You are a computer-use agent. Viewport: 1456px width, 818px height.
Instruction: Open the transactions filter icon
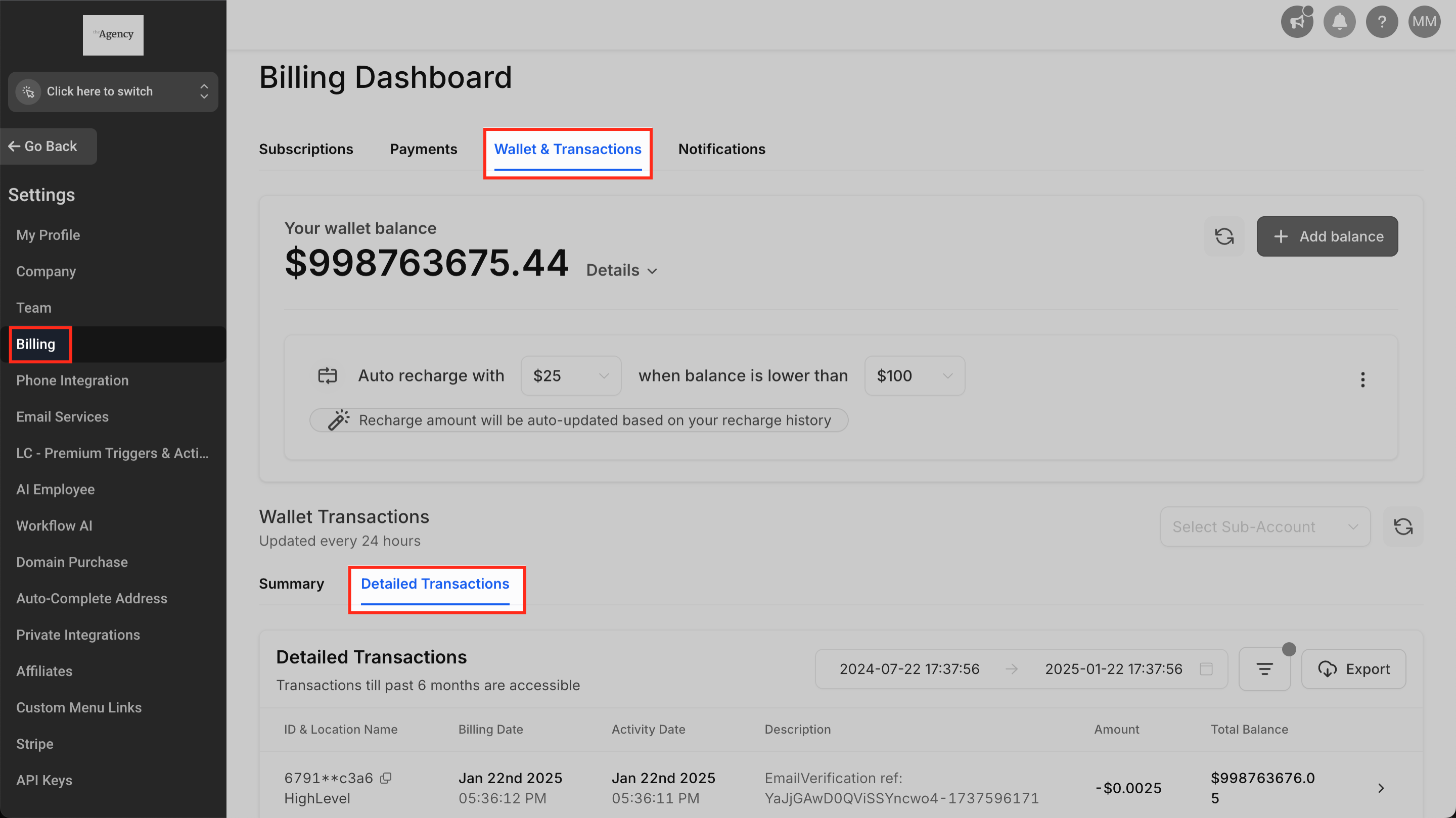click(1264, 669)
